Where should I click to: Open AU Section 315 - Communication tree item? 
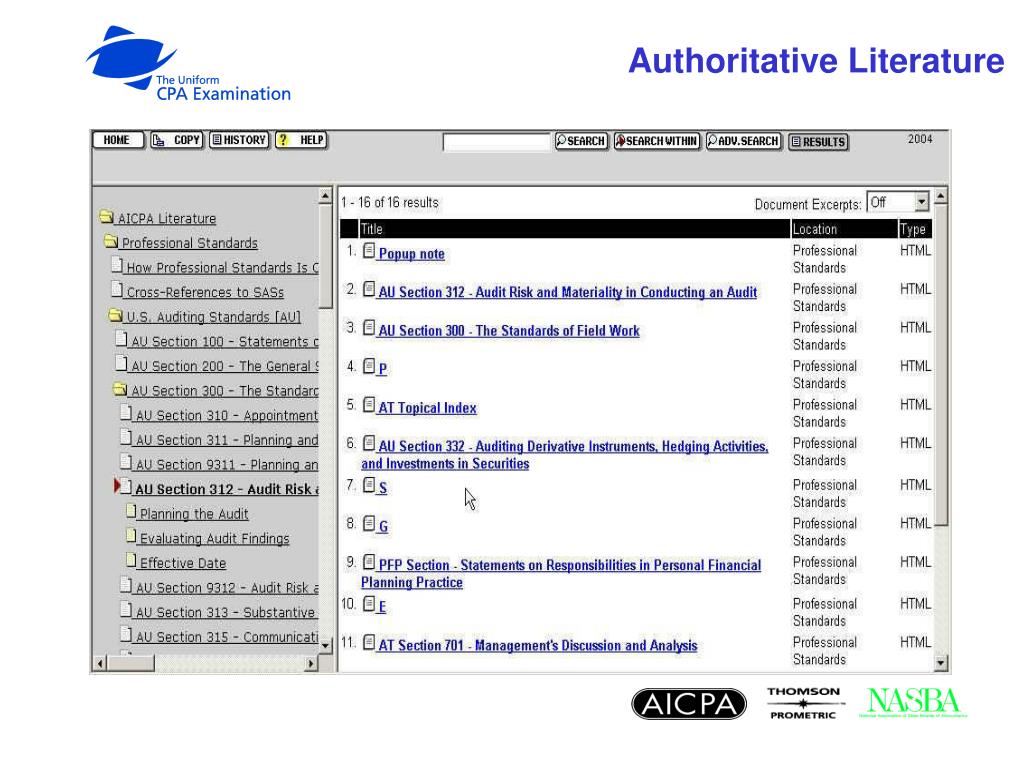(227, 637)
